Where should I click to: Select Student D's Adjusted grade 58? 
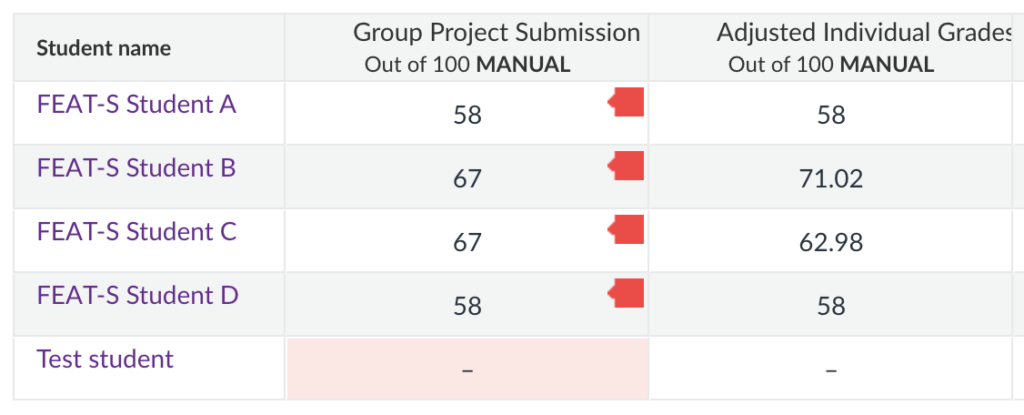pyautogui.click(x=831, y=306)
